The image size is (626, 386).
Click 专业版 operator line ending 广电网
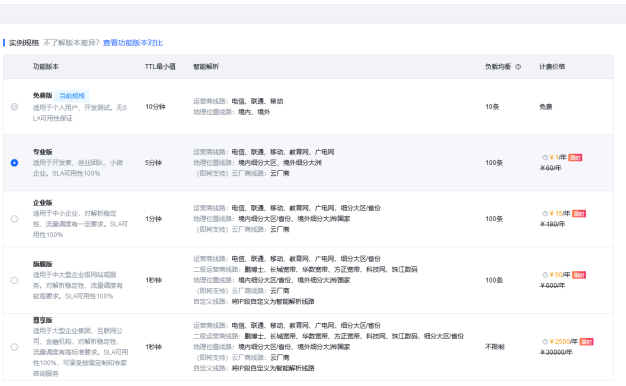(x=264, y=152)
